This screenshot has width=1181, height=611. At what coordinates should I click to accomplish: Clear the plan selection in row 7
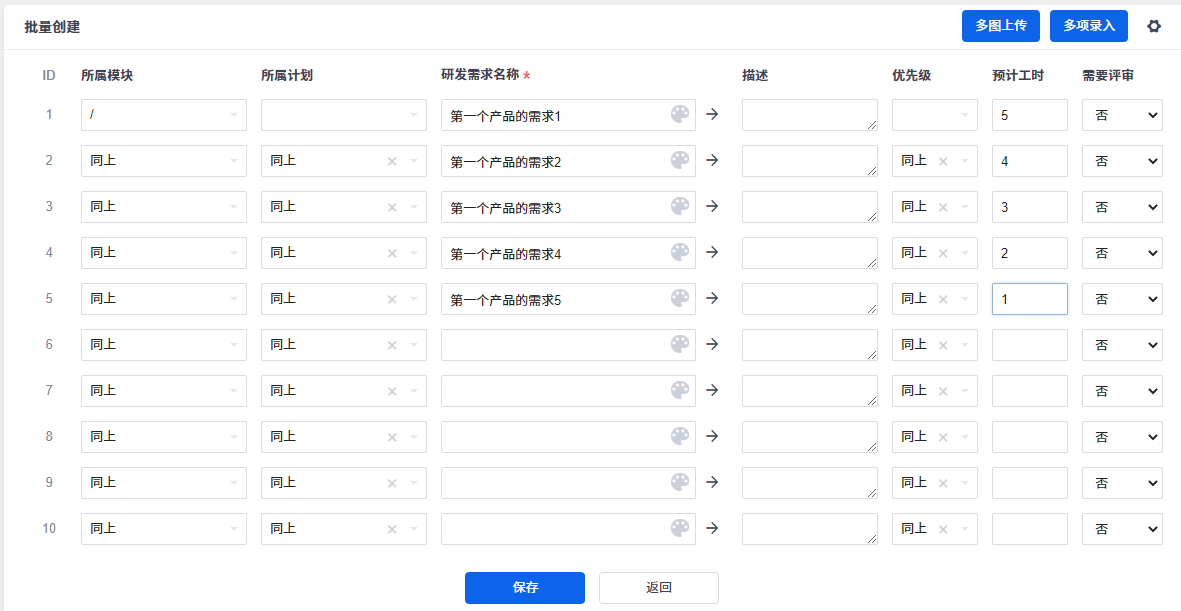(392, 391)
